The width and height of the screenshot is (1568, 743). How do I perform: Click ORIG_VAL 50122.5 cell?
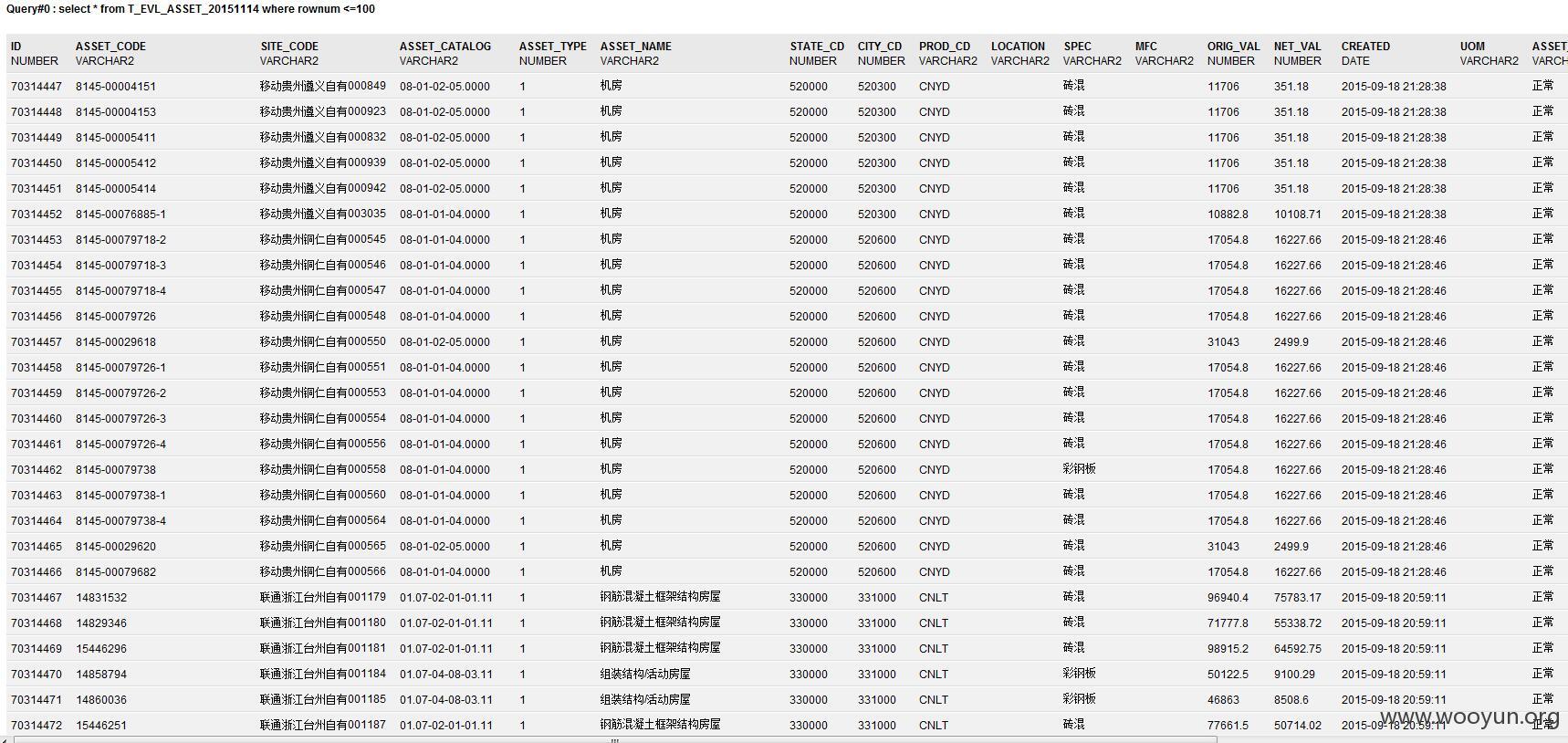[1228, 675]
